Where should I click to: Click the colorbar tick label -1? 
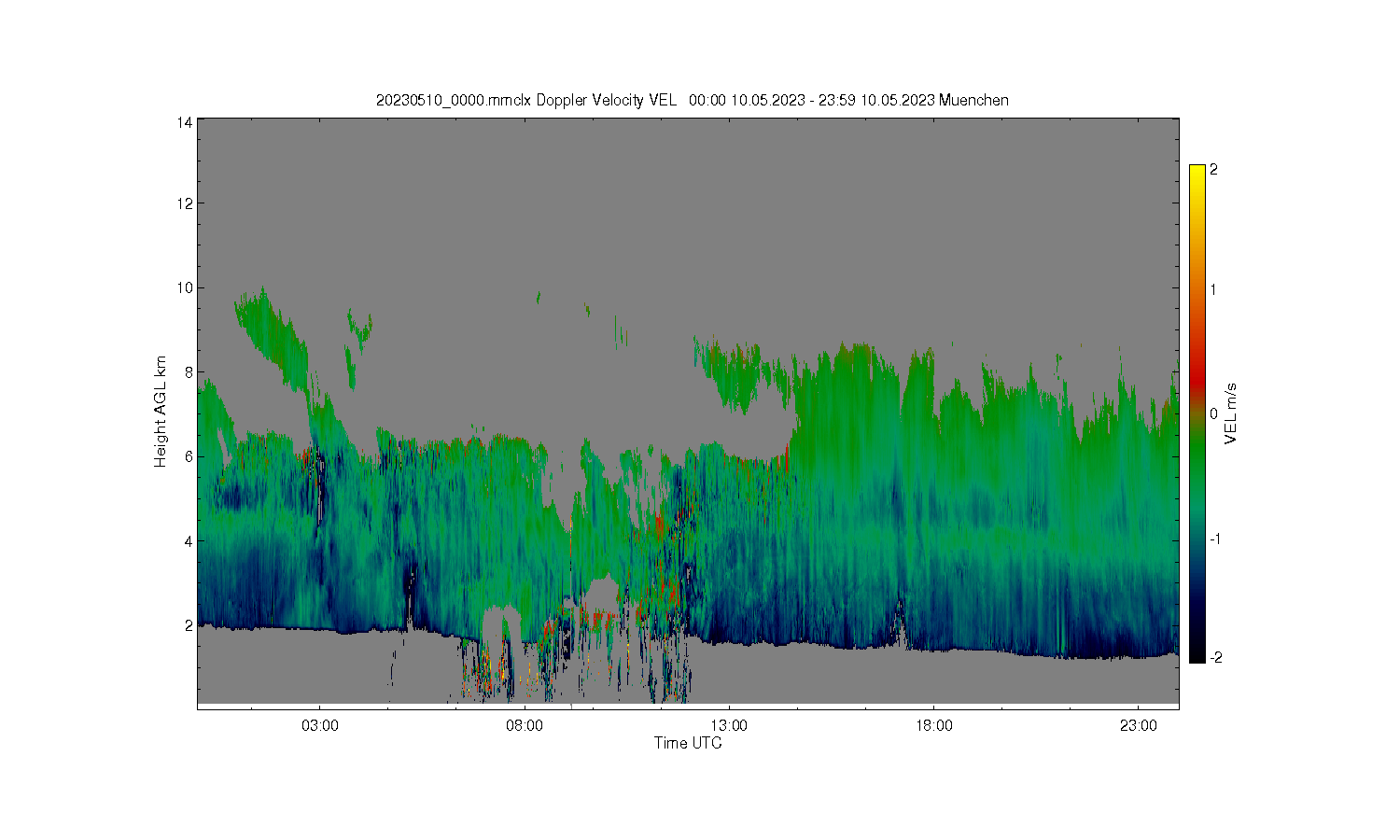point(1216,539)
